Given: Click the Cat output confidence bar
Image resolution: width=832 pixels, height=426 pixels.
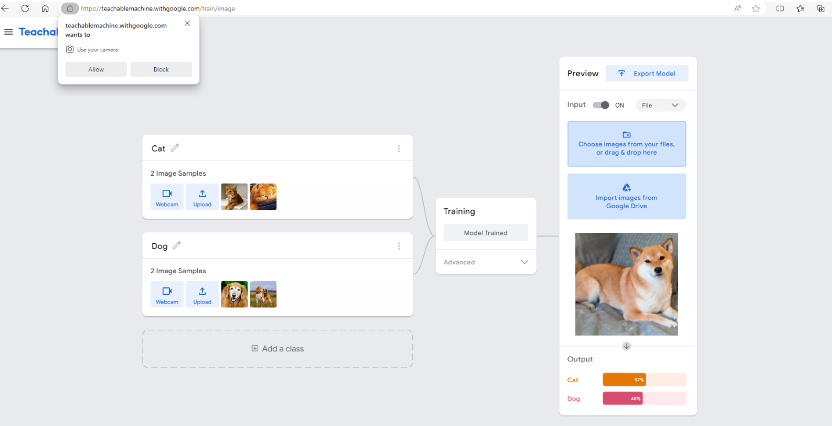Looking at the screenshot, I should pos(643,380).
